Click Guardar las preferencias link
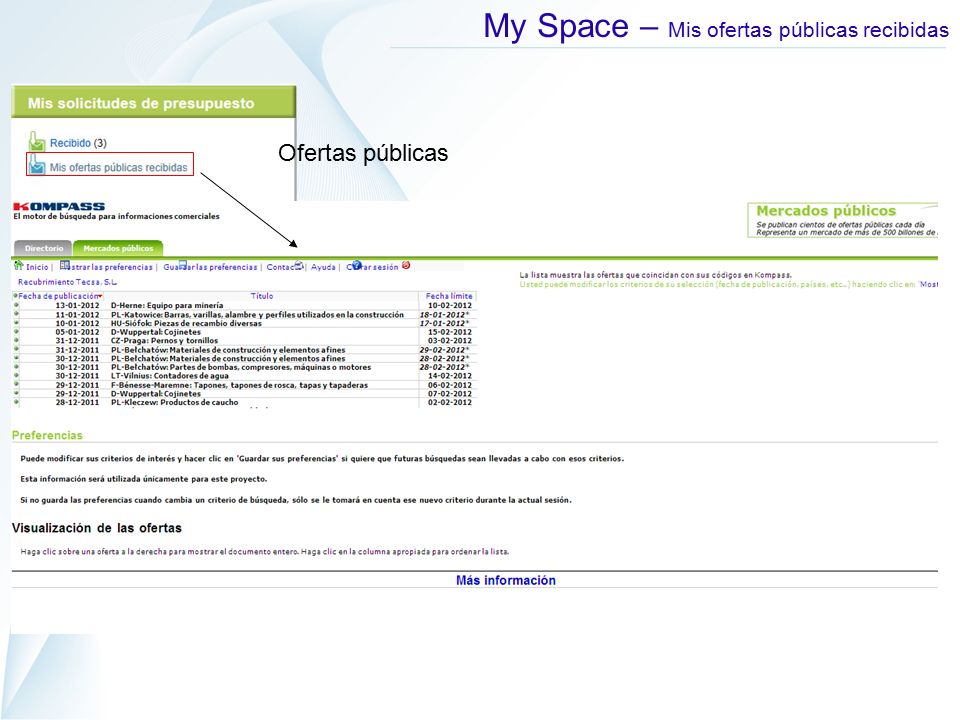Screen dimensions: 960x720 (x=210, y=267)
